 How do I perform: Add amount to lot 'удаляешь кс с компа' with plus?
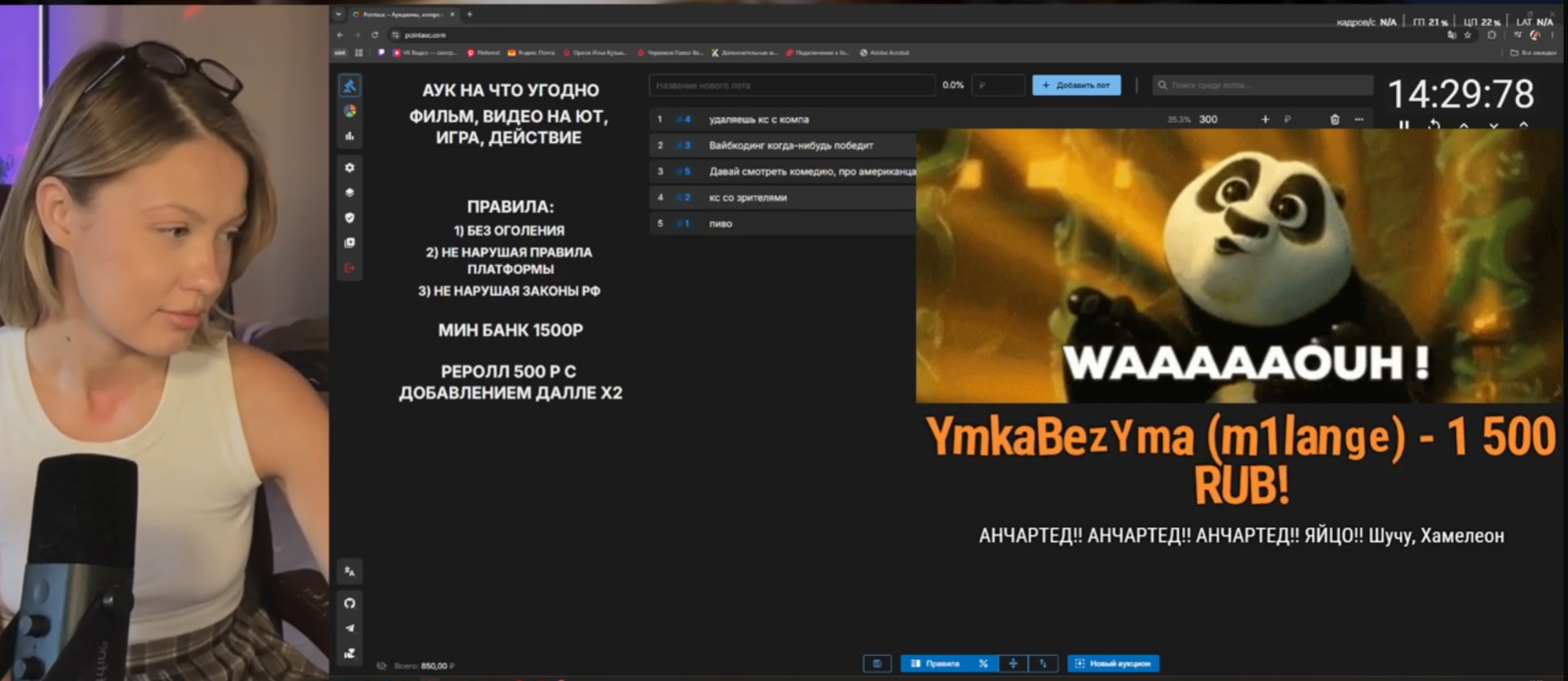pyautogui.click(x=1265, y=119)
